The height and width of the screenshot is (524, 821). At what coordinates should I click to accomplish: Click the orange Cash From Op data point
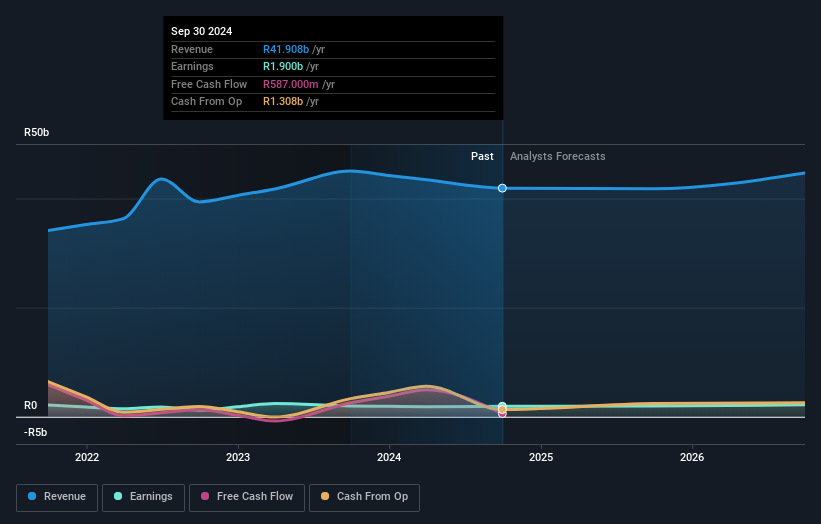[x=502, y=409]
